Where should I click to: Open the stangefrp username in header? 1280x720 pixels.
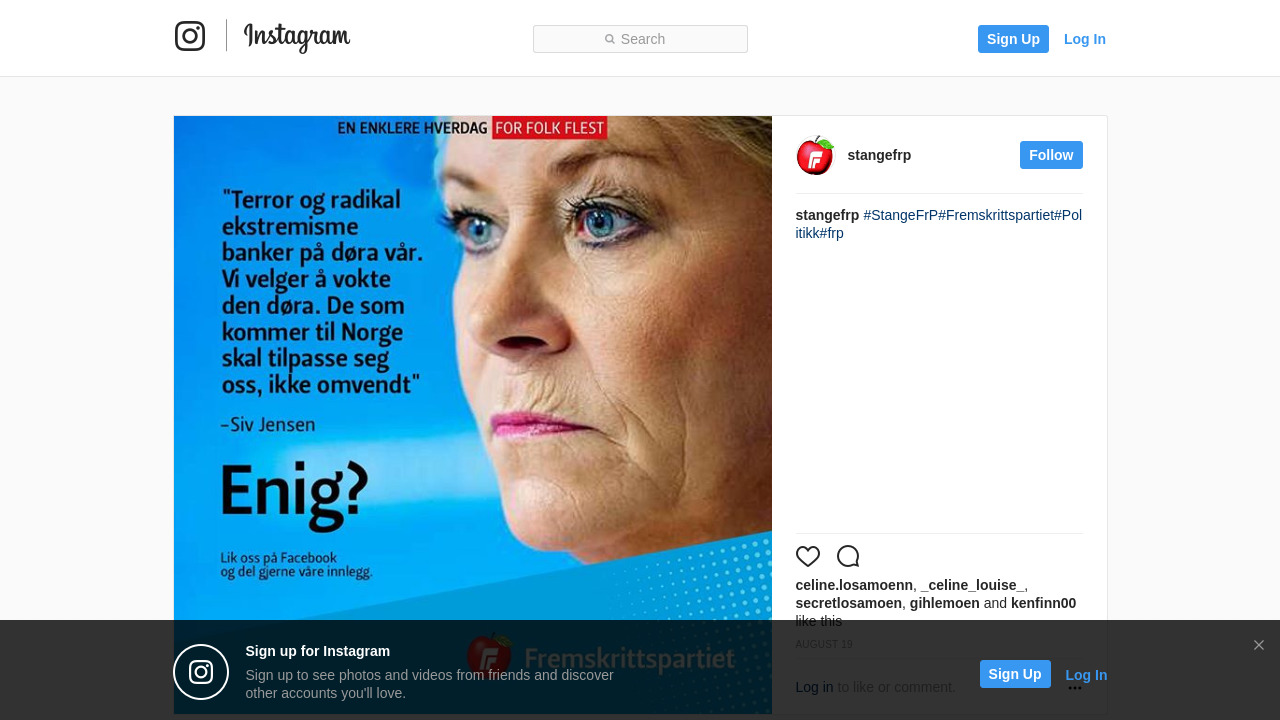879,155
